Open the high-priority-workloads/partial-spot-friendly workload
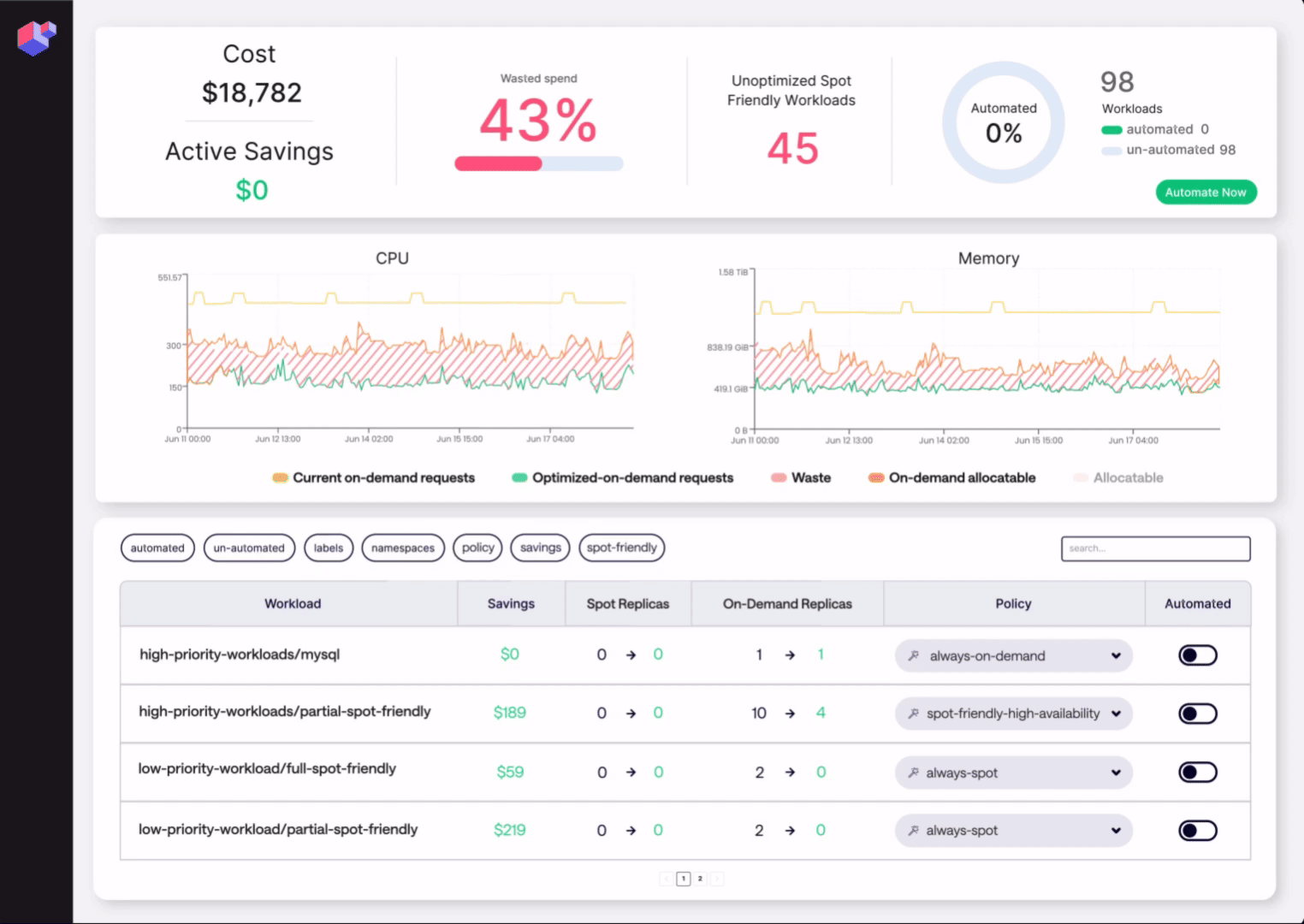The height and width of the screenshot is (924, 1304). [x=285, y=712]
